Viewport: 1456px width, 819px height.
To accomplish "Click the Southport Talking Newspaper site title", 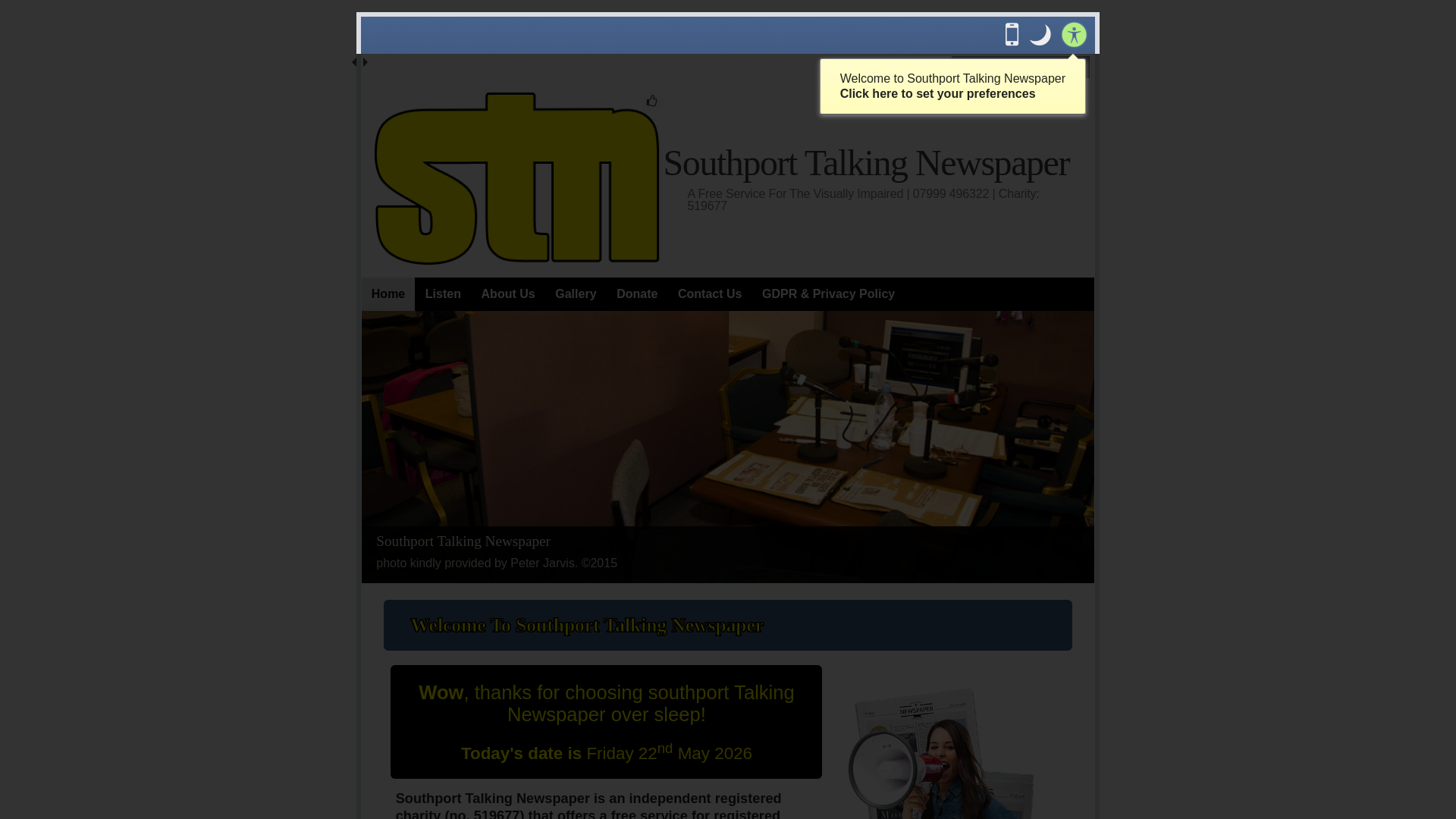I will click(866, 163).
